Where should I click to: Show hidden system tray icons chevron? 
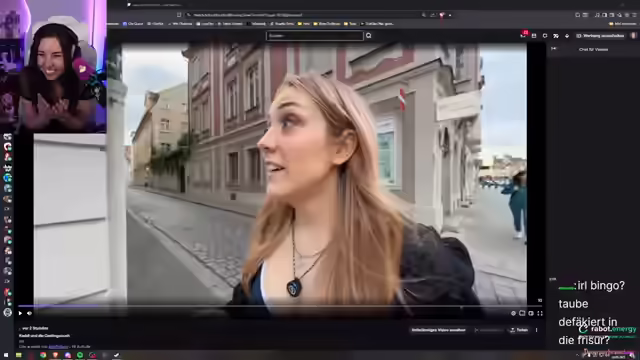(x=577, y=355)
